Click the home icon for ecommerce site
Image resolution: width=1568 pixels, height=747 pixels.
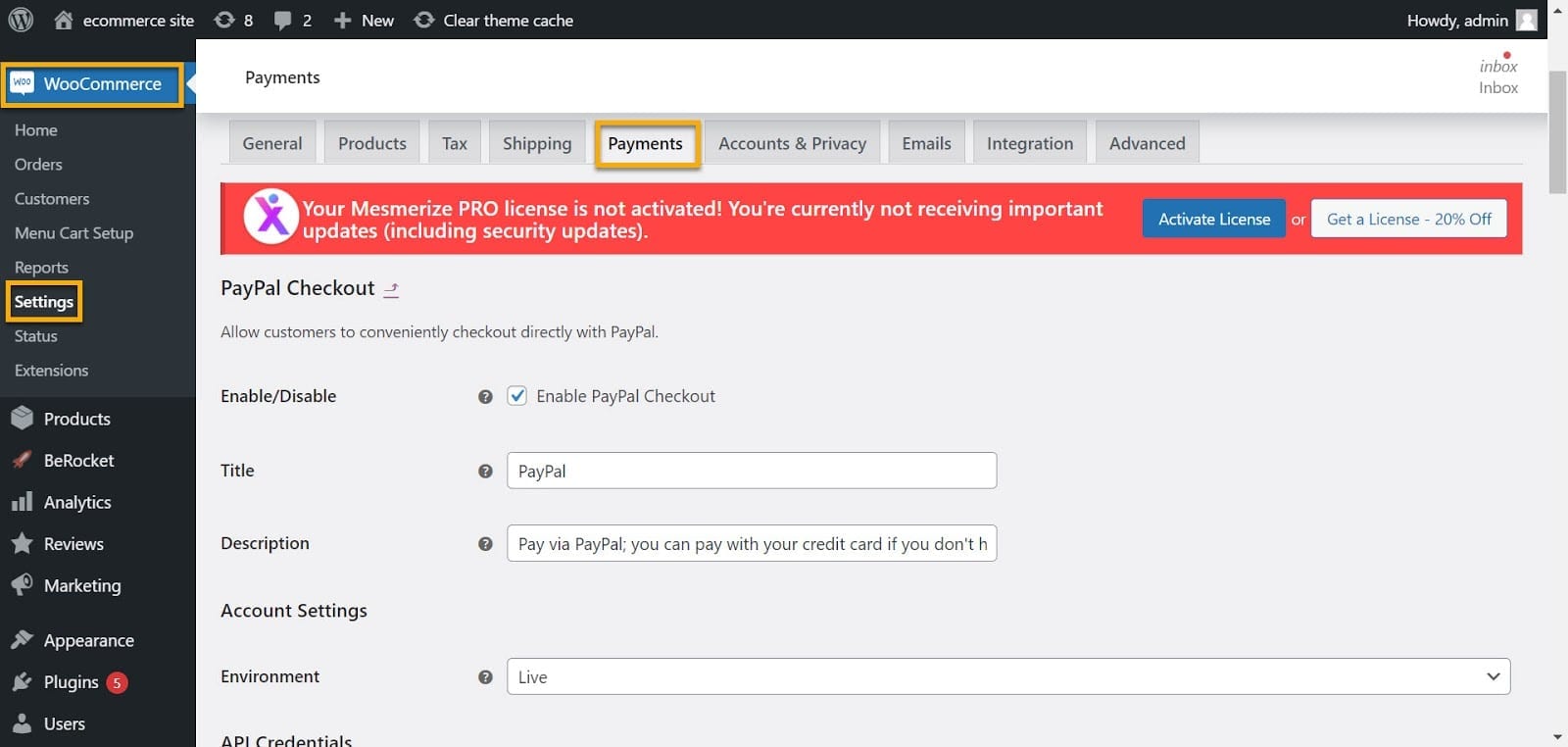click(64, 20)
